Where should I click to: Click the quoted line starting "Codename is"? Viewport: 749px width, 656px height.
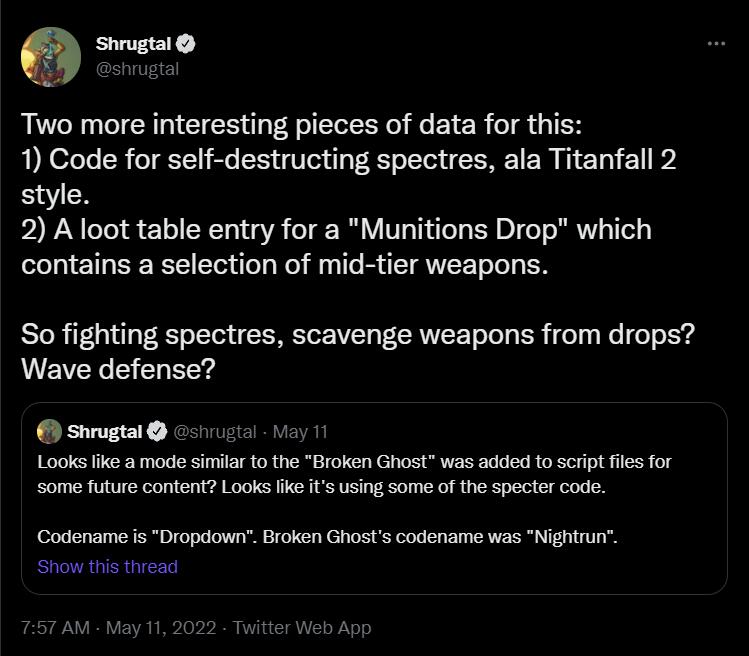pos(327,536)
